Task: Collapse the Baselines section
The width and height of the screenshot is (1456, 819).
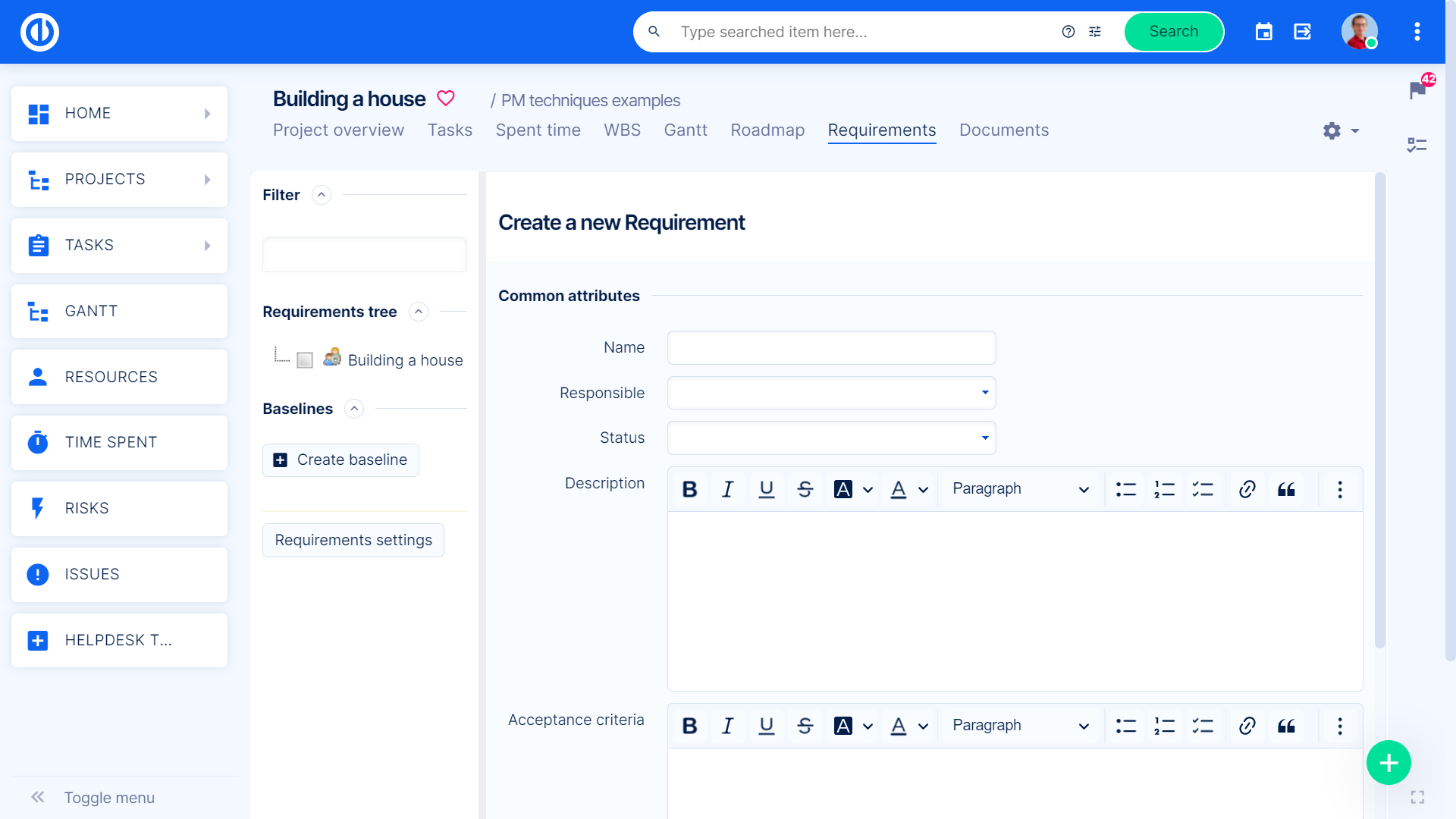Action: pyautogui.click(x=353, y=409)
